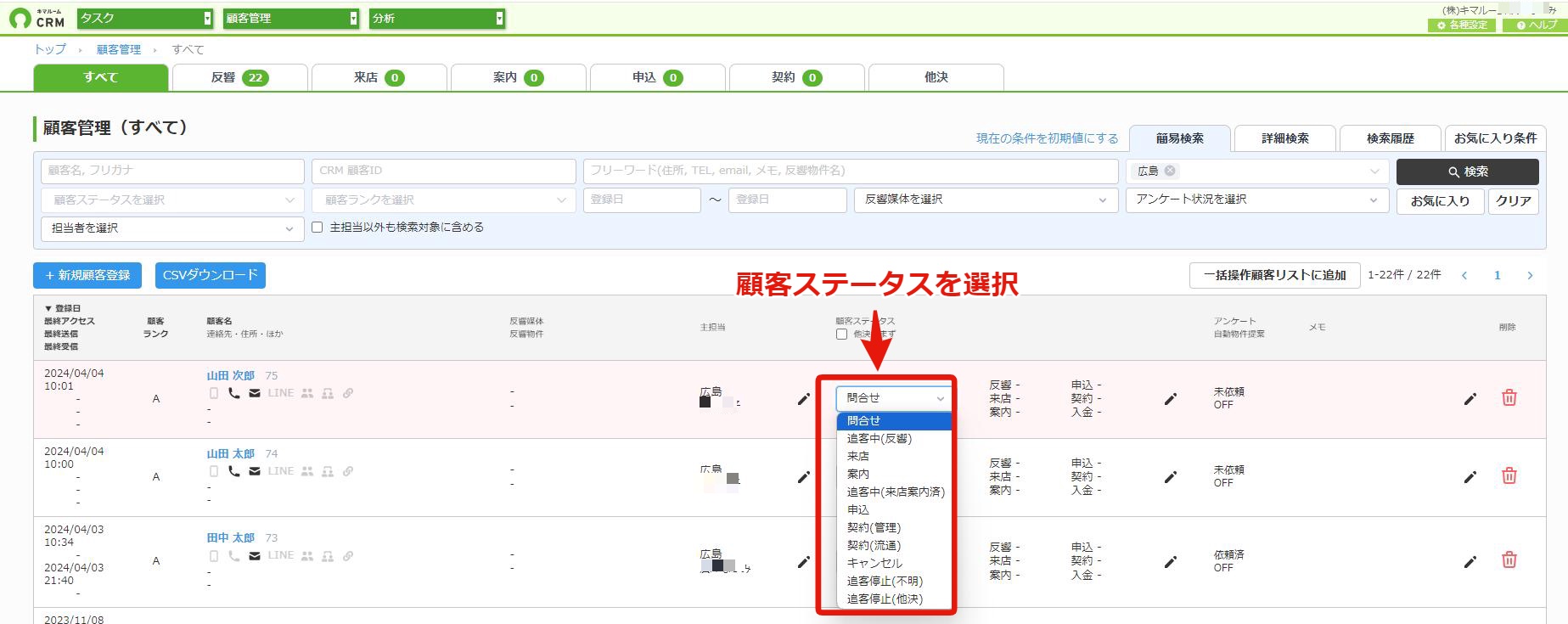This screenshot has width=1568, height=624.
Task: Focus the フリーワード search field
Action: [x=851, y=171]
